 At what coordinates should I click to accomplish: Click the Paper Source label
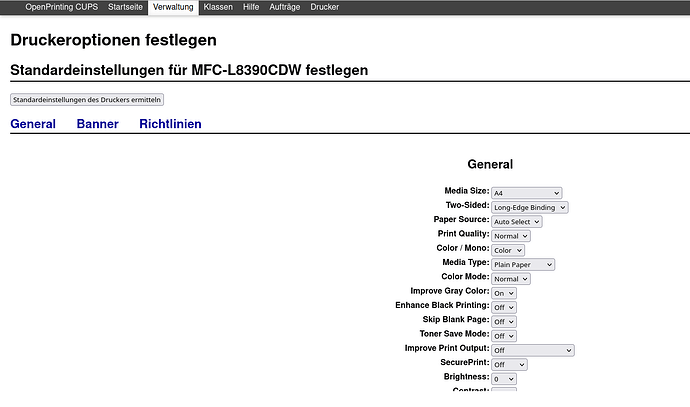(x=462, y=220)
